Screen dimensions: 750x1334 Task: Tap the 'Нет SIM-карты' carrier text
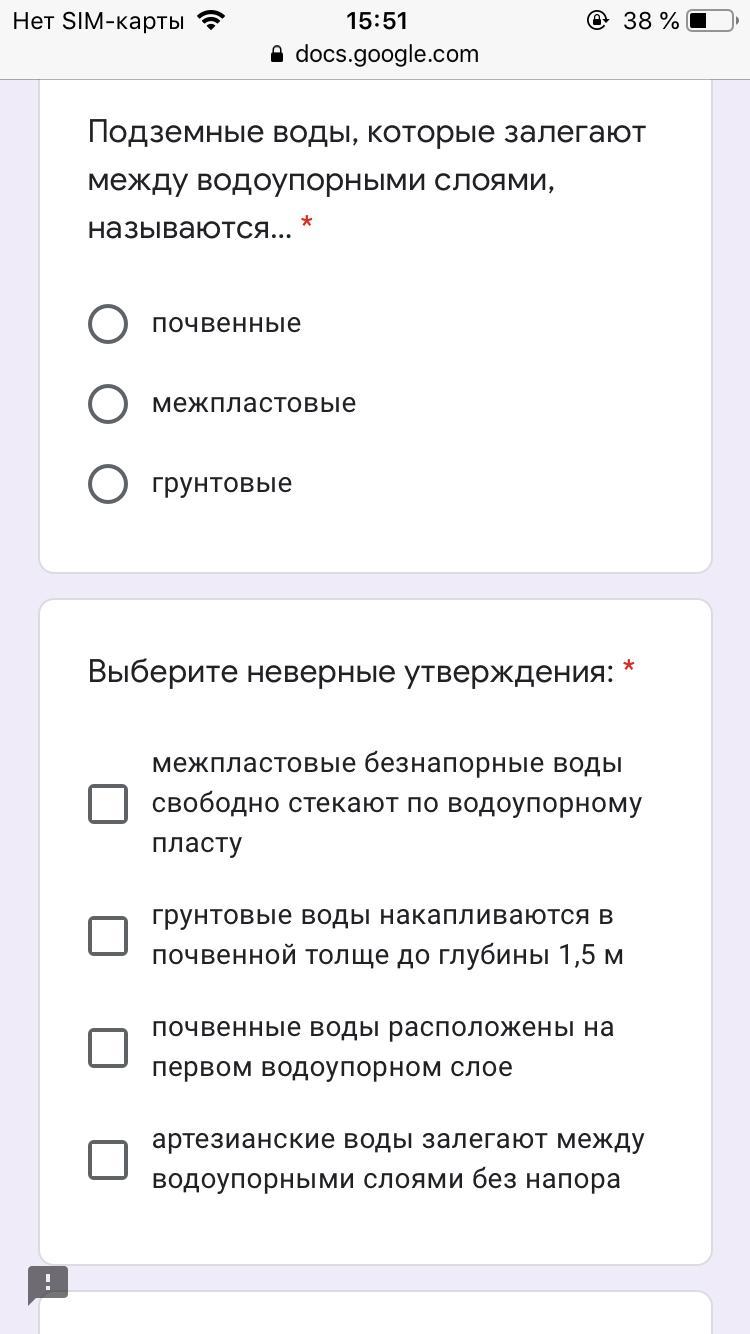click(x=98, y=21)
